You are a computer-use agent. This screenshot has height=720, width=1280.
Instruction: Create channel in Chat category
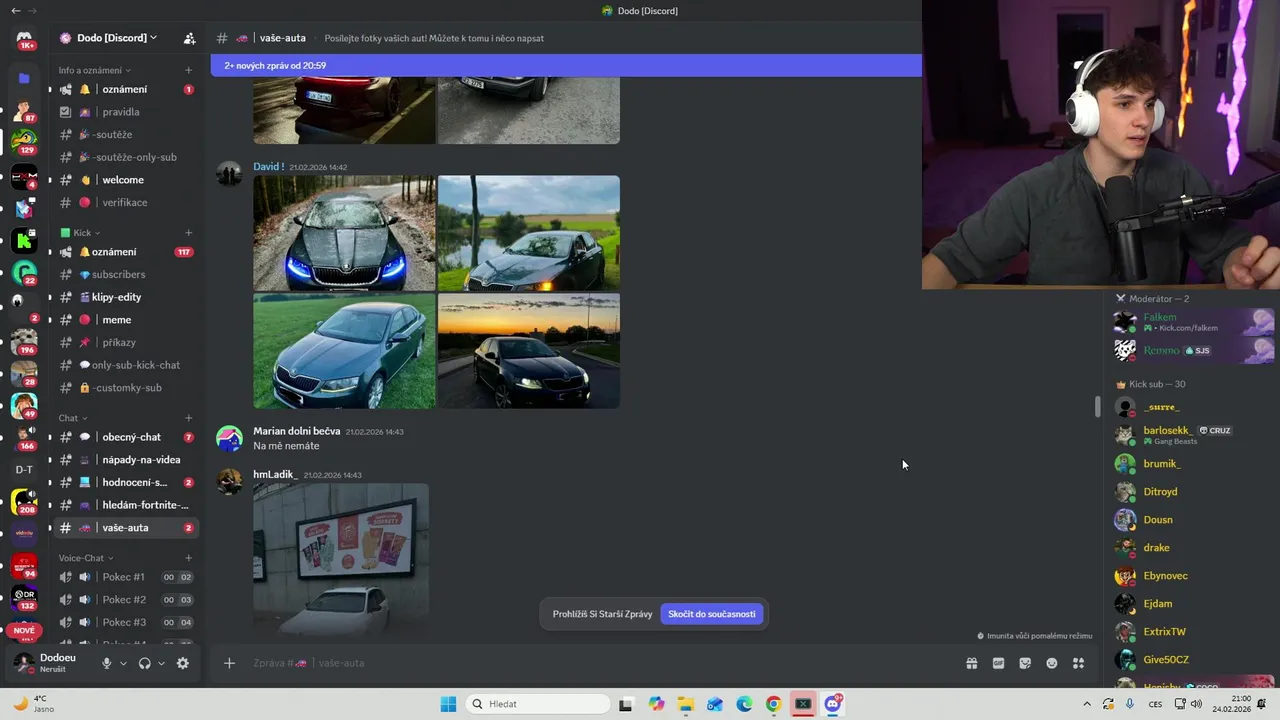point(188,418)
